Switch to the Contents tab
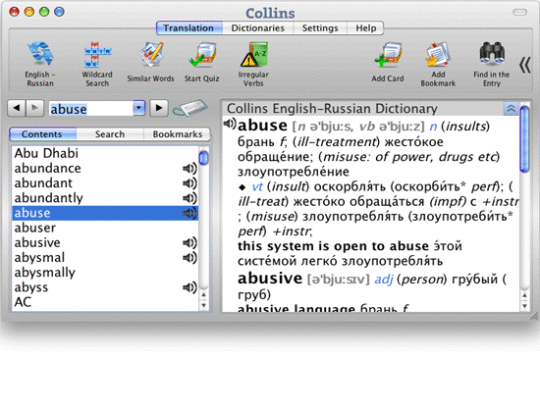This screenshot has width=540, height=412. pyautogui.click(x=43, y=134)
